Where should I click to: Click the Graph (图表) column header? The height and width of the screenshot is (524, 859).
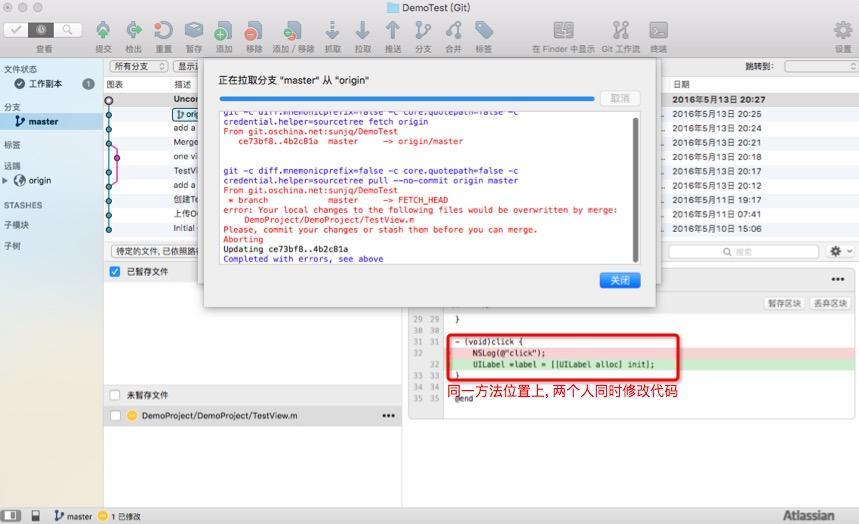click(114, 84)
